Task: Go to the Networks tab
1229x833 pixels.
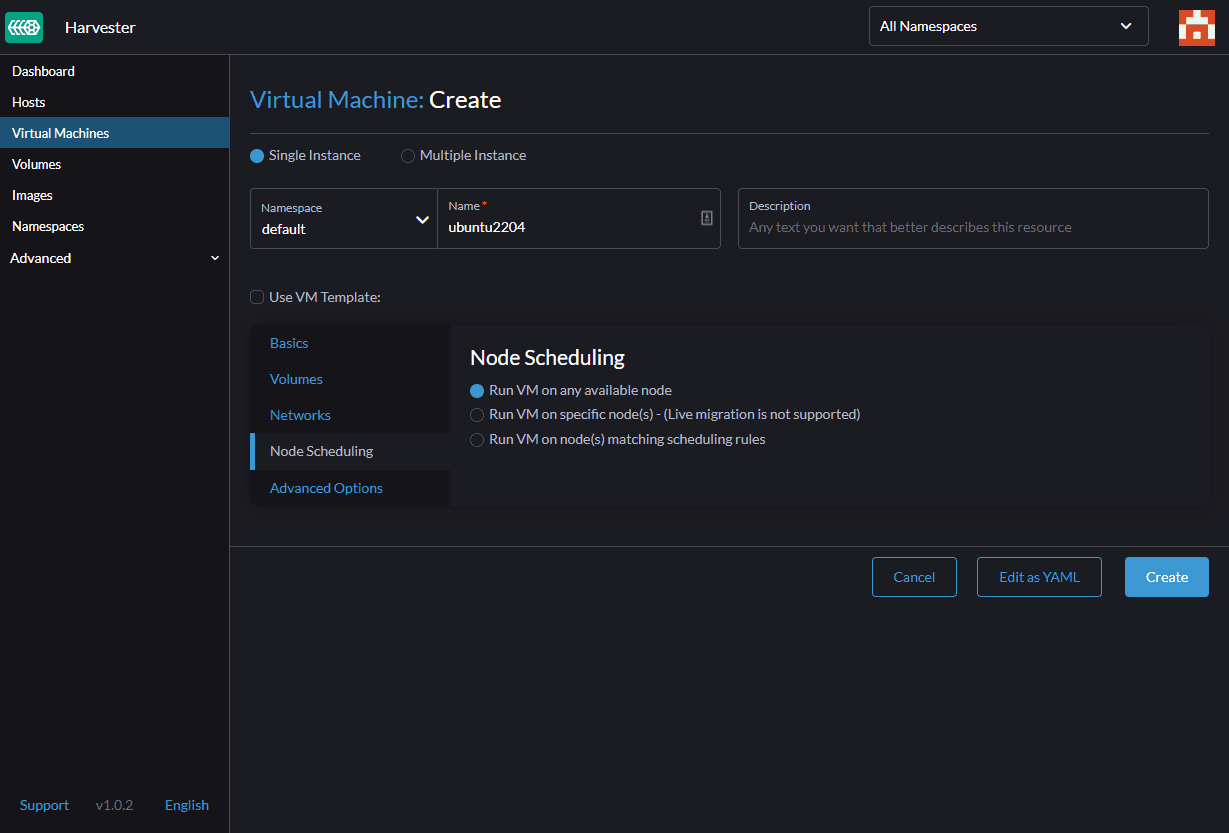Action: coord(300,415)
